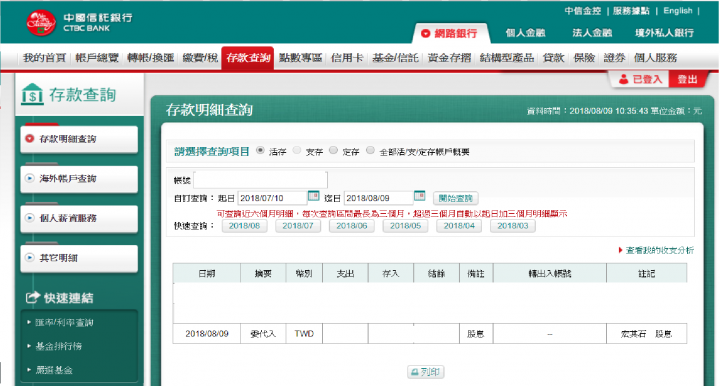720x386 pixels.
Task: Open the end date calendar icon
Action: [x=419, y=196]
